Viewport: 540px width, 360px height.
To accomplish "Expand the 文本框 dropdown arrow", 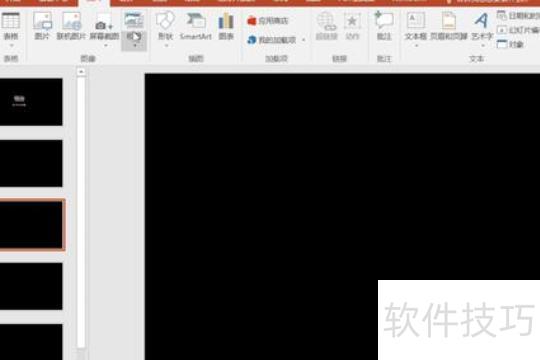I will (x=416, y=45).
